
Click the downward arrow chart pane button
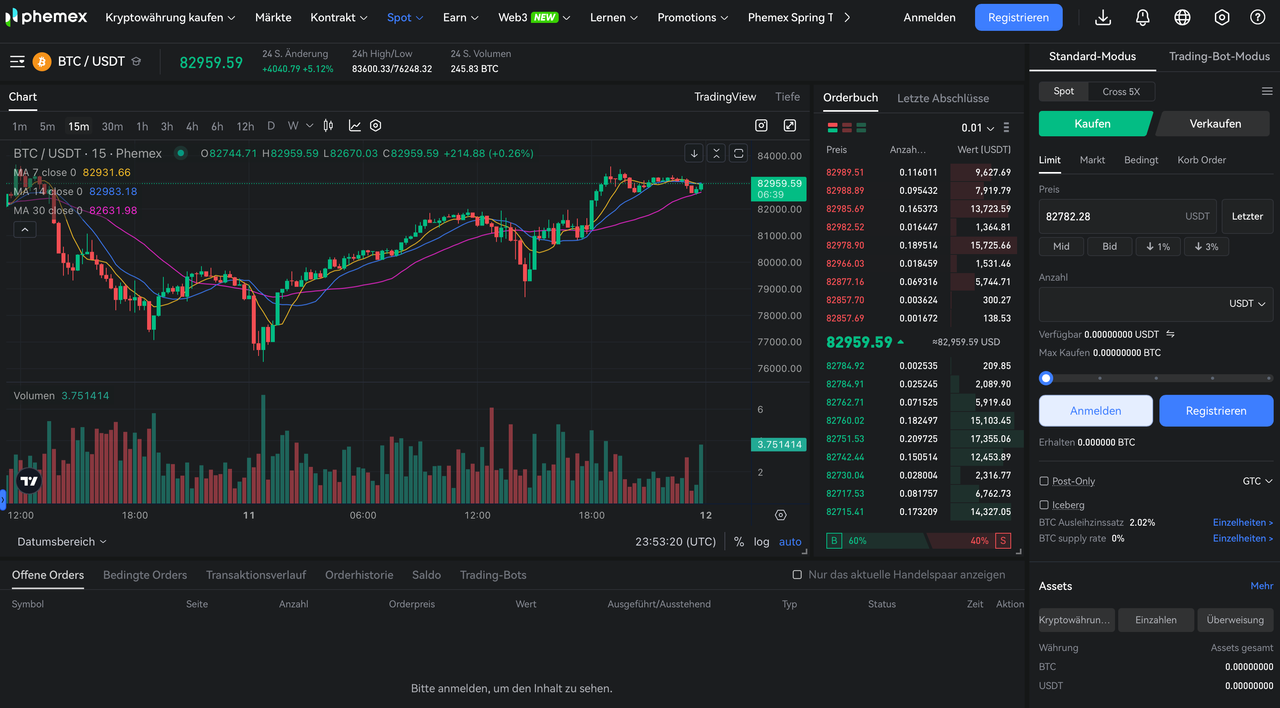(694, 153)
